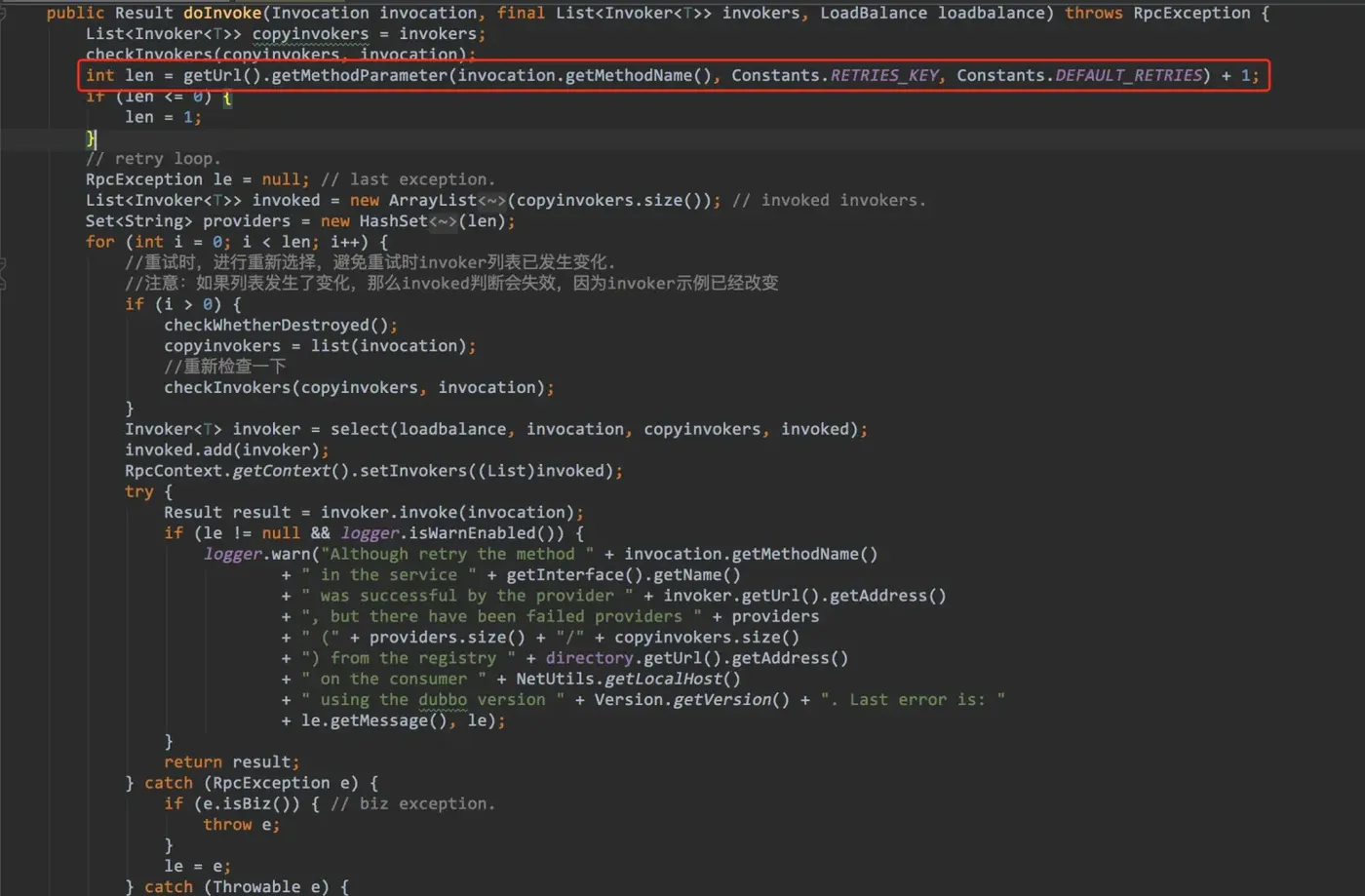1365x896 pixels.
Task: Click the purple 'directory' field
Action: (x=589, y=658)
